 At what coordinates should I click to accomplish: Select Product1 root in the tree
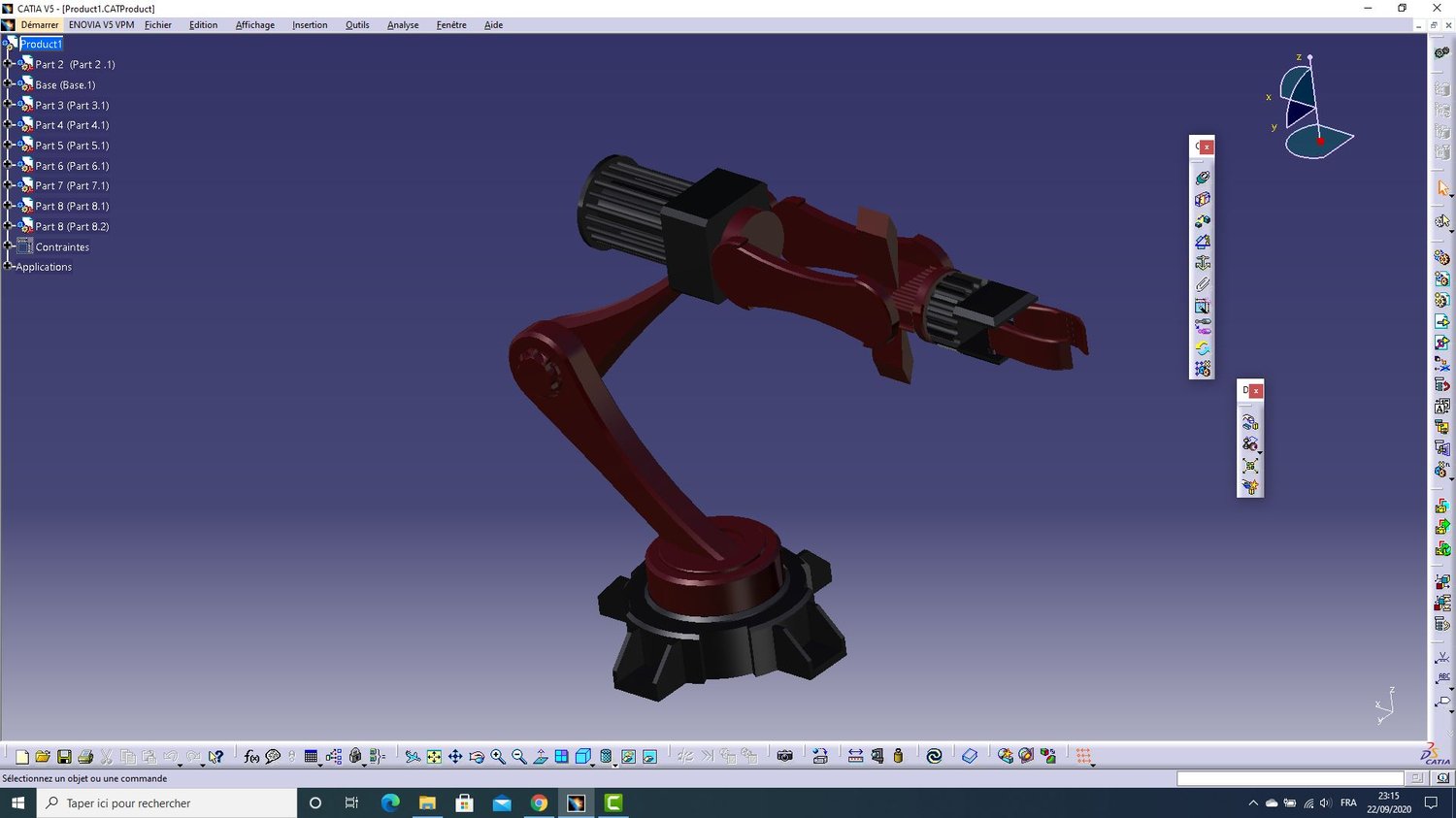(x=41, y=44)
